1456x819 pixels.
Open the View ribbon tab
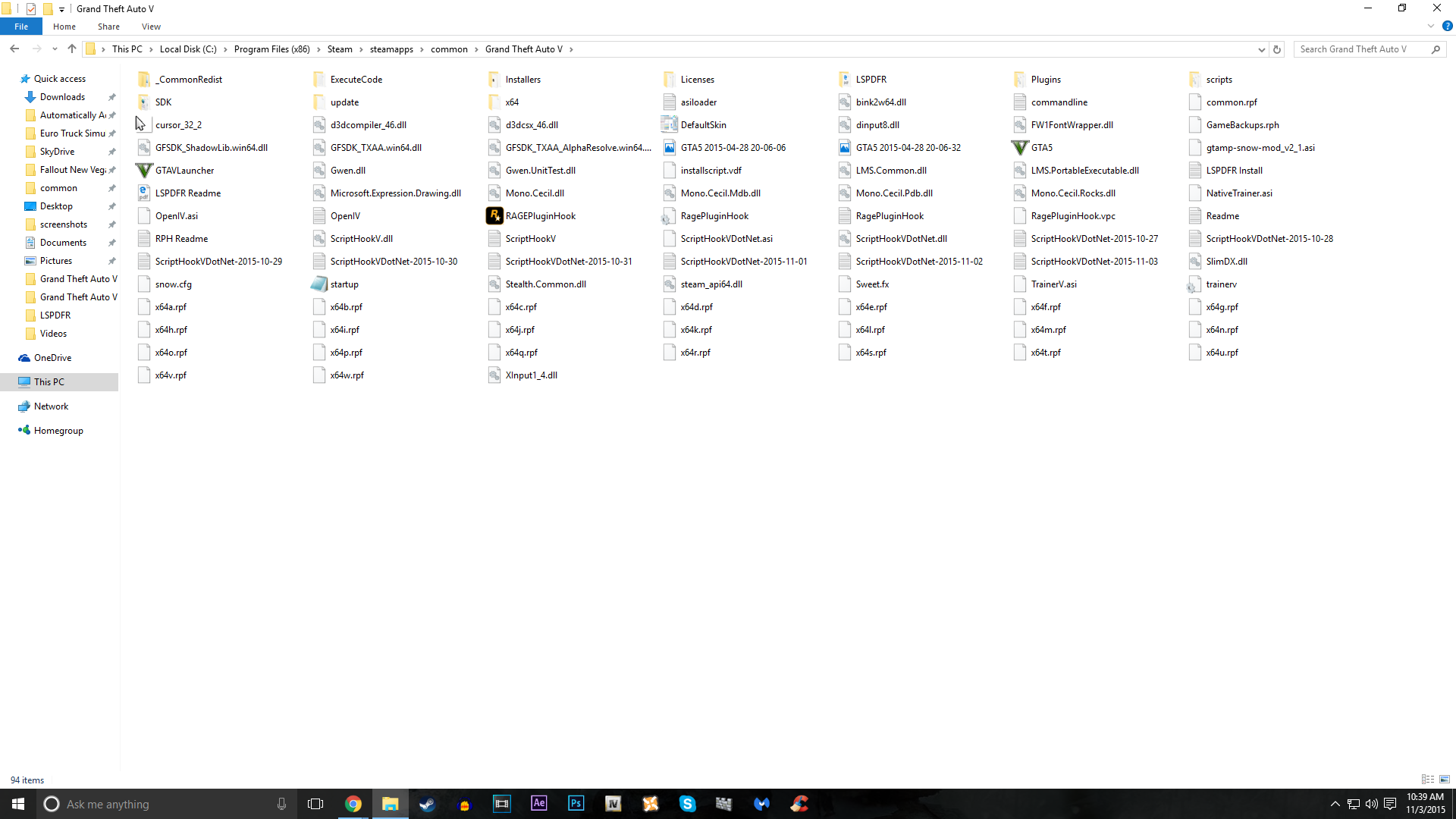[151, 27]
